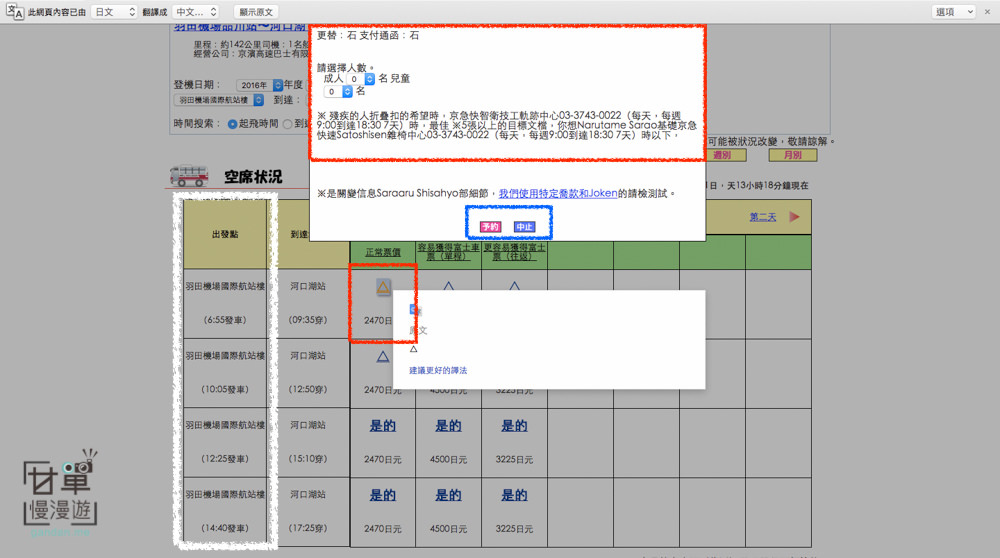Click the Fuji one-way ticket column header
The height and width of the screenshot is (558, 1000).
(x=448, y=252)
